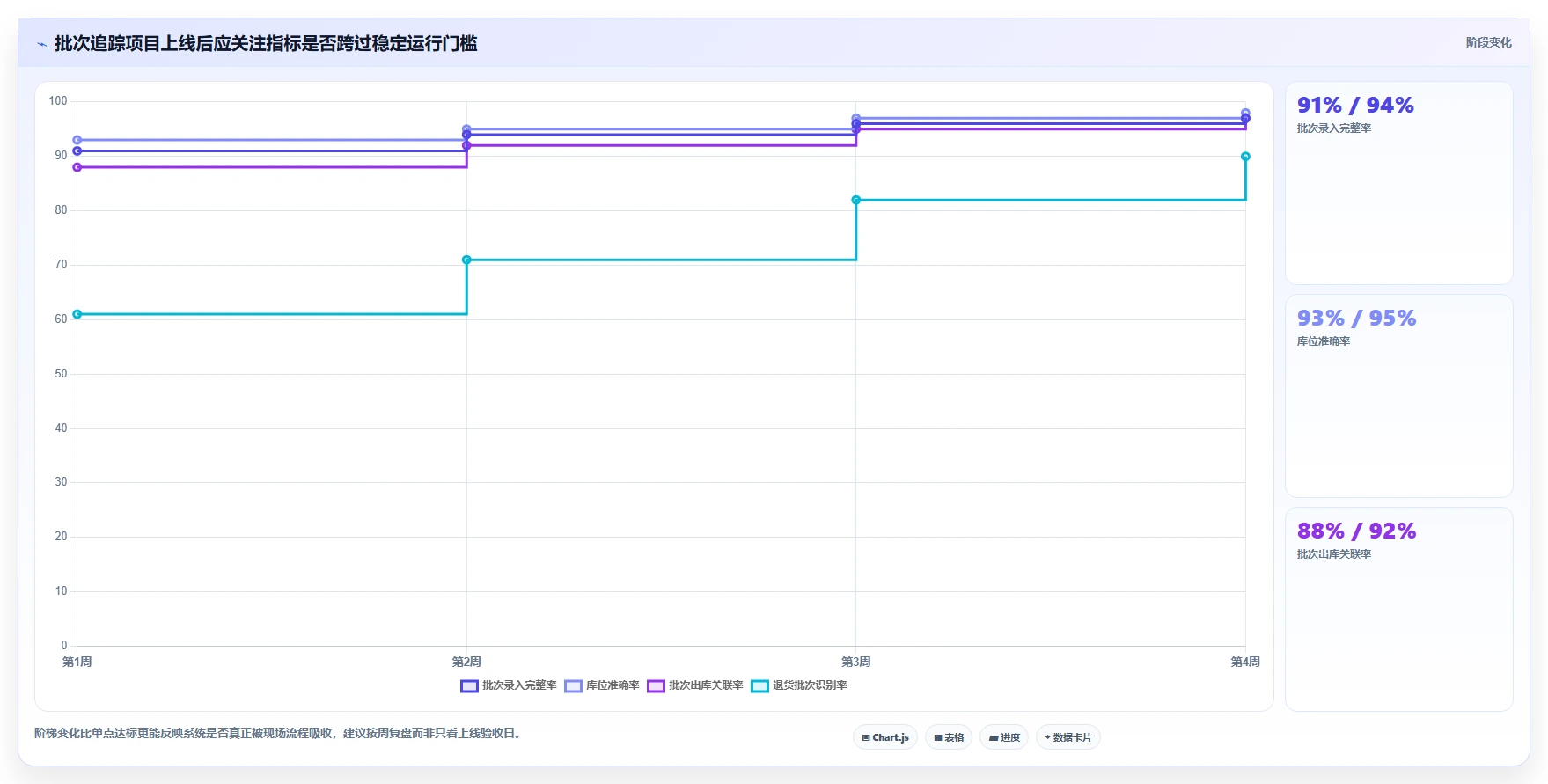Select the 进度 chip
This screenshot has width=1548, height=784.
[x=1004, y=737]
